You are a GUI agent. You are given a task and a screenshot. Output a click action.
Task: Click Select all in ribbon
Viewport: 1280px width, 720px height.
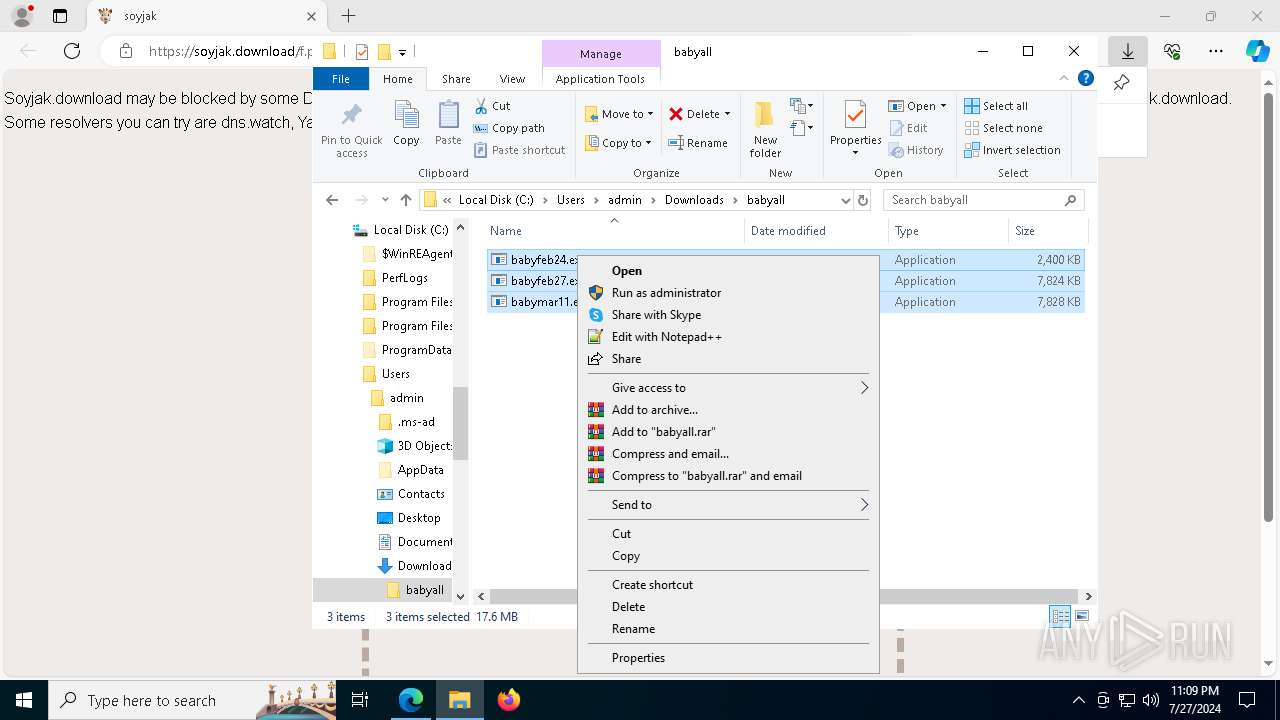click(996, 106)
